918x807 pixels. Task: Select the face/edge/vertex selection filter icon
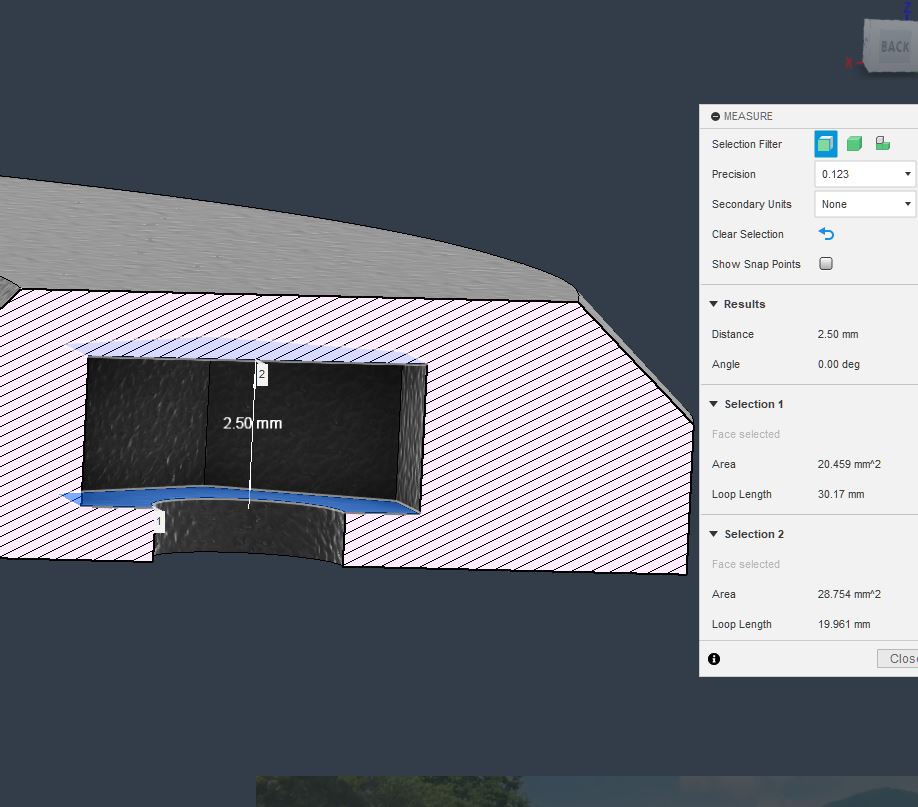coord(825,144)
